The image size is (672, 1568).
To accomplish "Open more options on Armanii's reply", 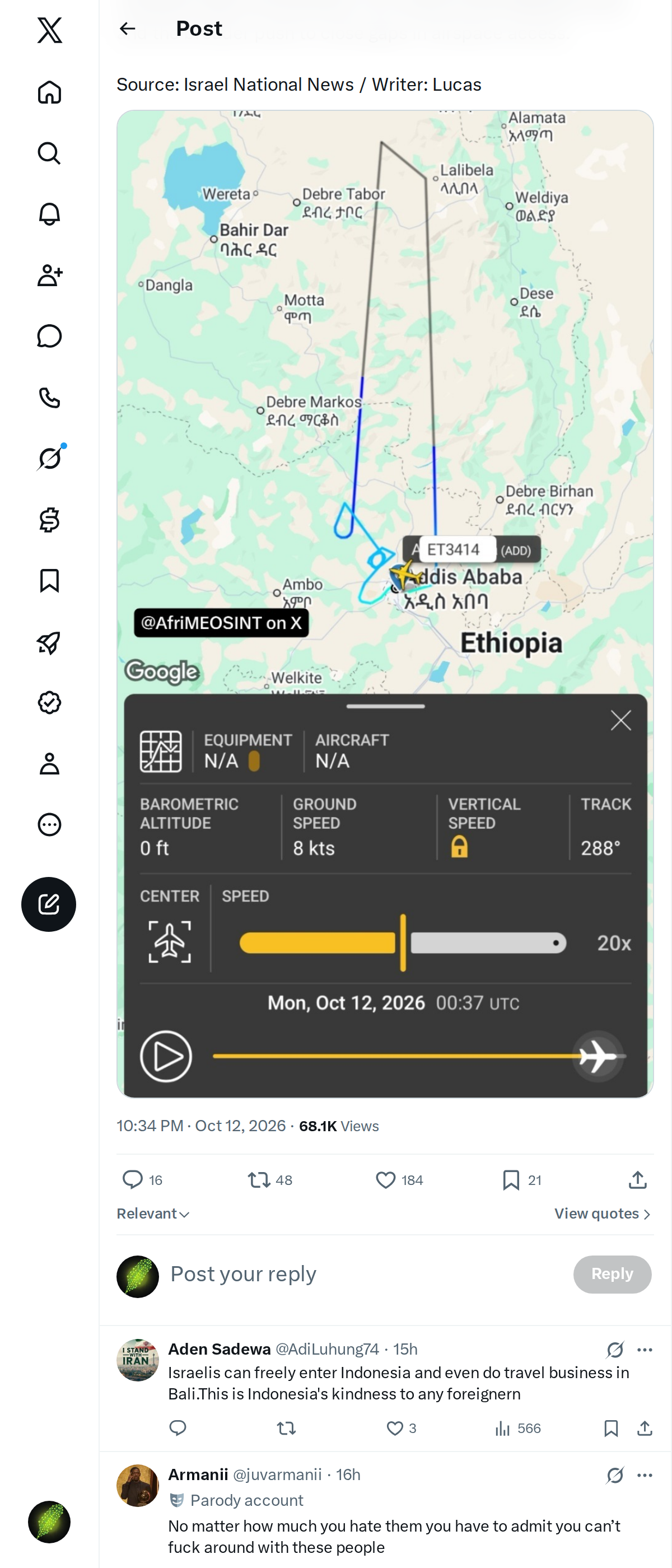I will point(645,1475).
